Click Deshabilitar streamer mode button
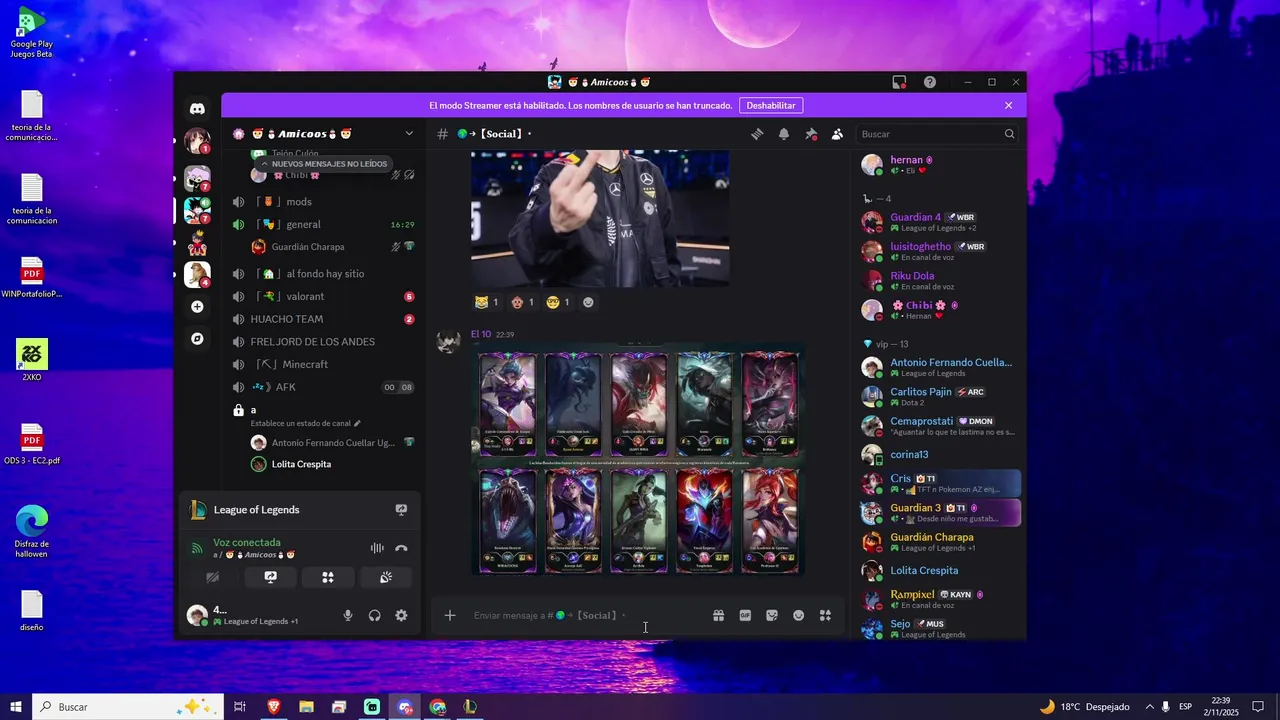Viewport: 1280px width, 720px height. 771,105
